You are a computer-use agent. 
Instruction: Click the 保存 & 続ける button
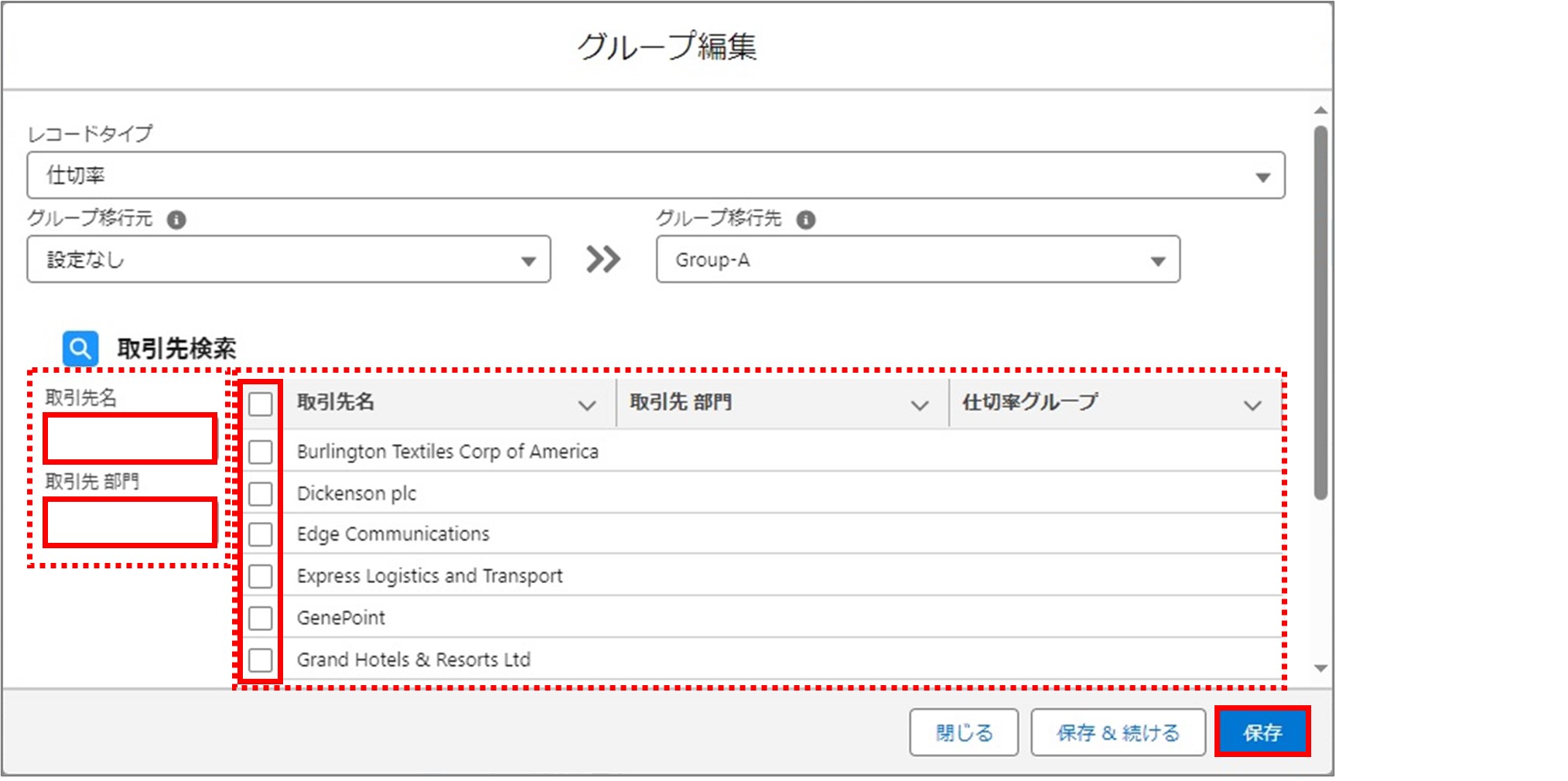point(1117,732)
